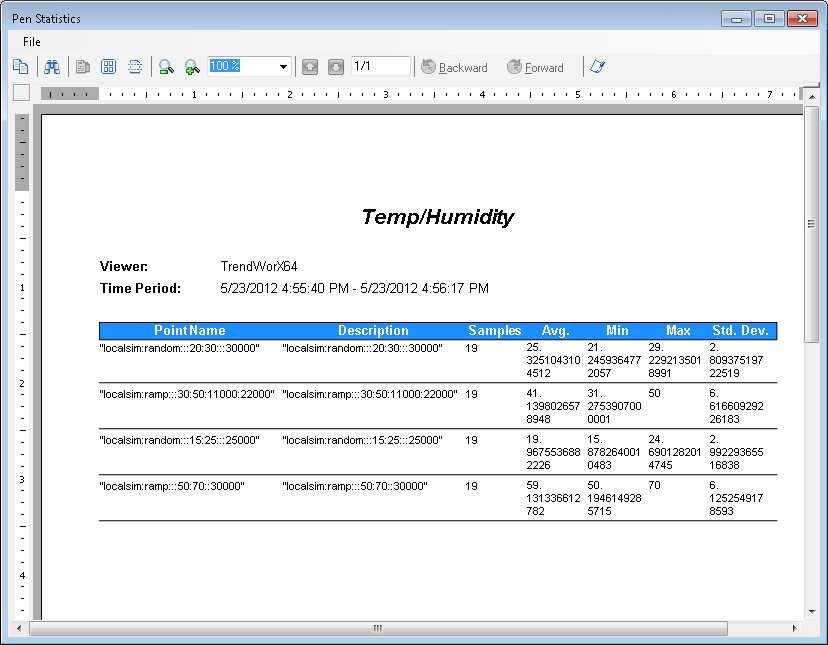The image size is (828, 645).
Task: Expand the 100 % zoom dropdown
Action: point(284,67)
